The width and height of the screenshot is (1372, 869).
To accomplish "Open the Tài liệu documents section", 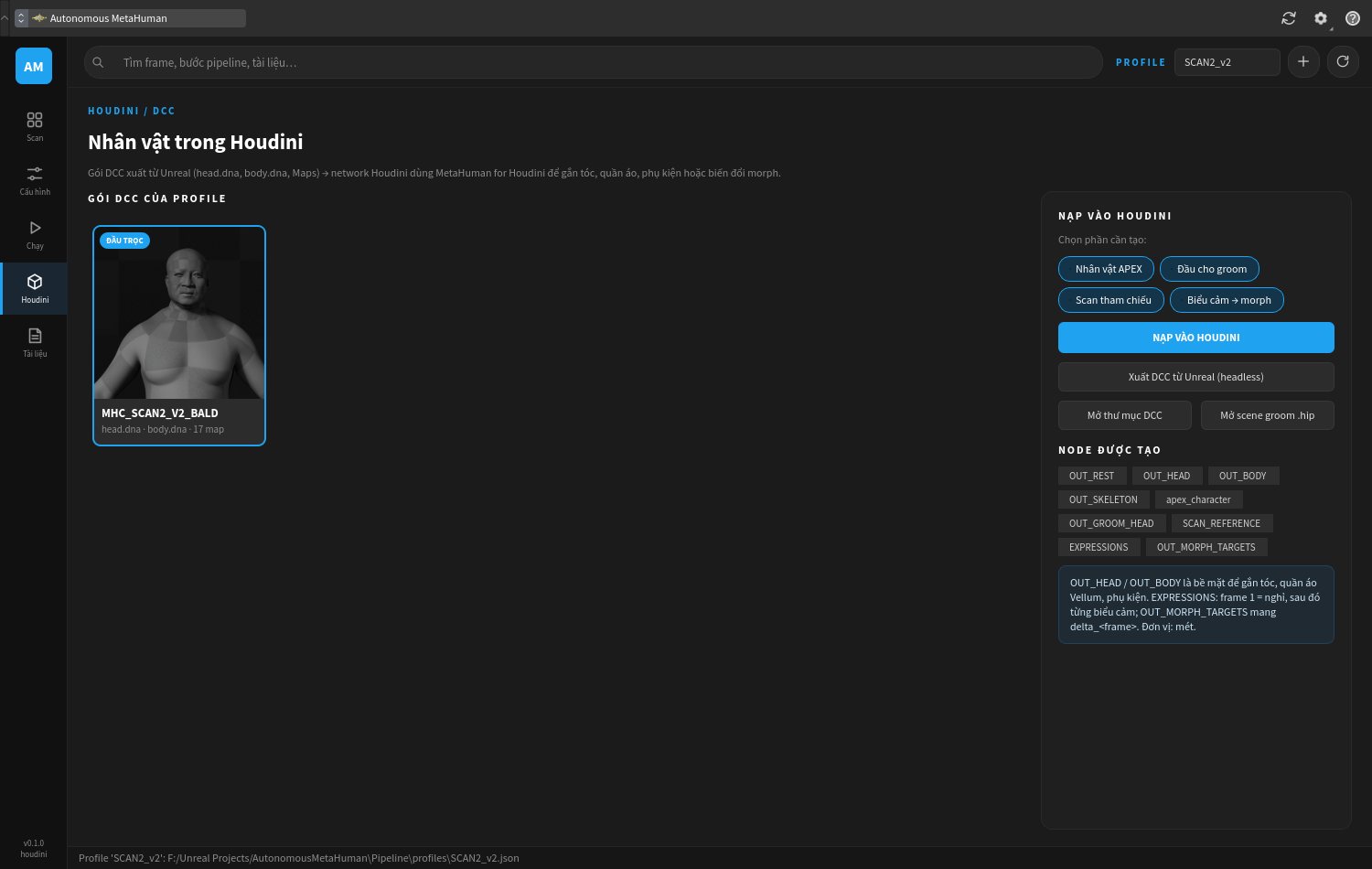I will click(x=34, y=342).
